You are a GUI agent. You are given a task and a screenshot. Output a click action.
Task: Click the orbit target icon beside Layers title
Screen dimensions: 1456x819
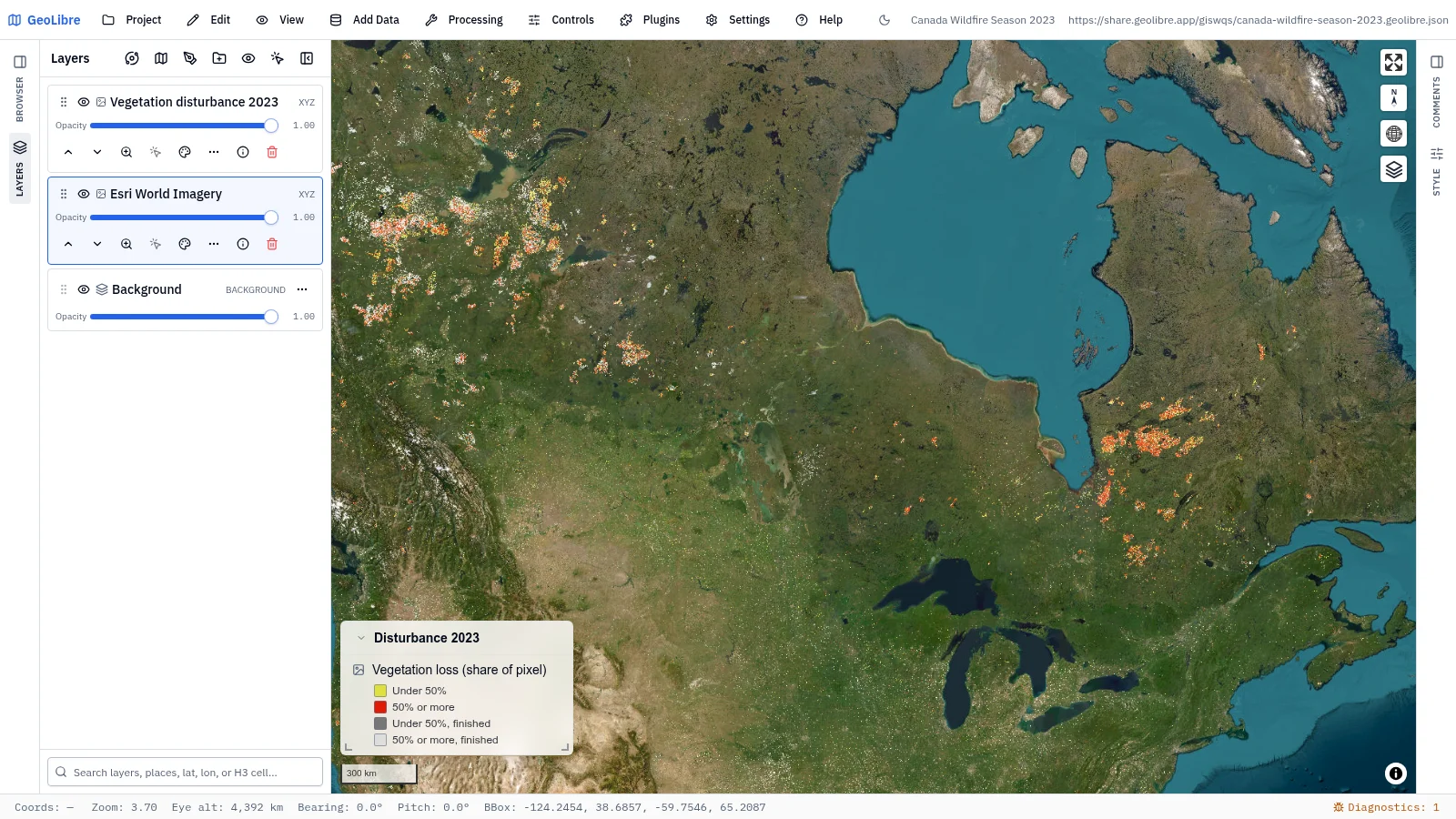click(x=132, y=58)
